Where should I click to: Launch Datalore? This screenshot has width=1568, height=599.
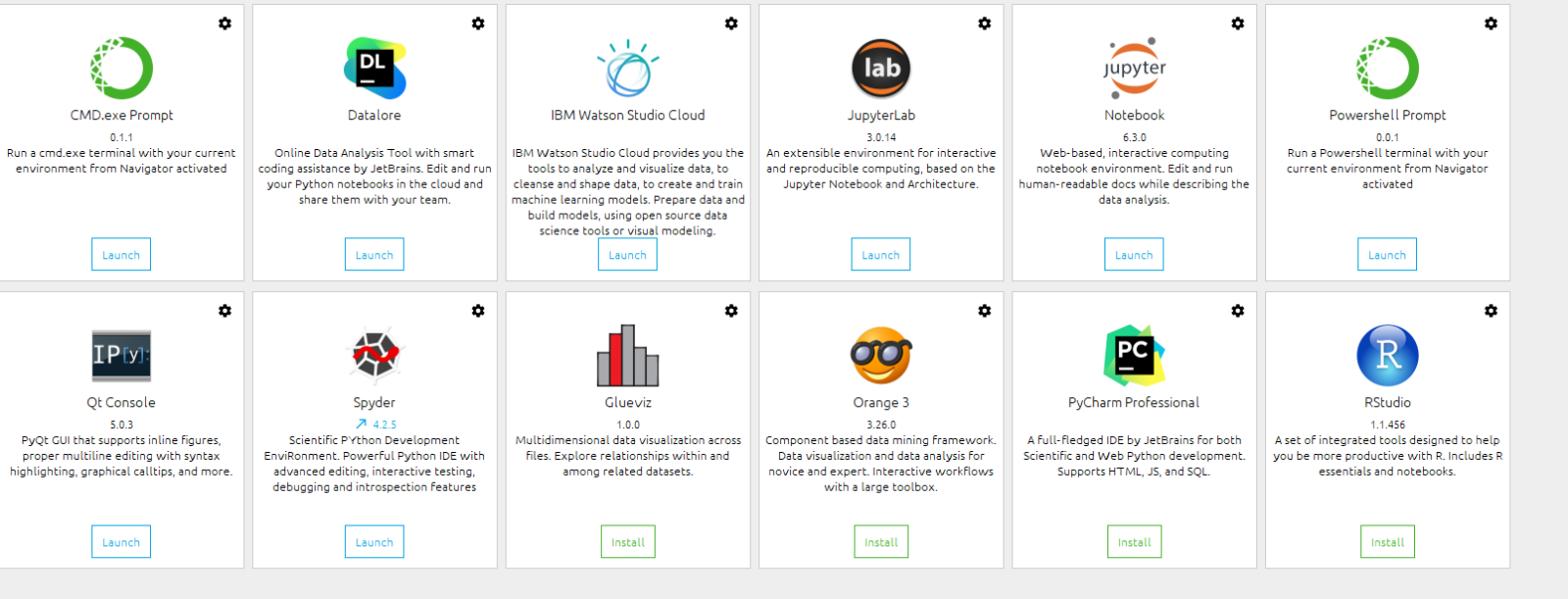374,255
